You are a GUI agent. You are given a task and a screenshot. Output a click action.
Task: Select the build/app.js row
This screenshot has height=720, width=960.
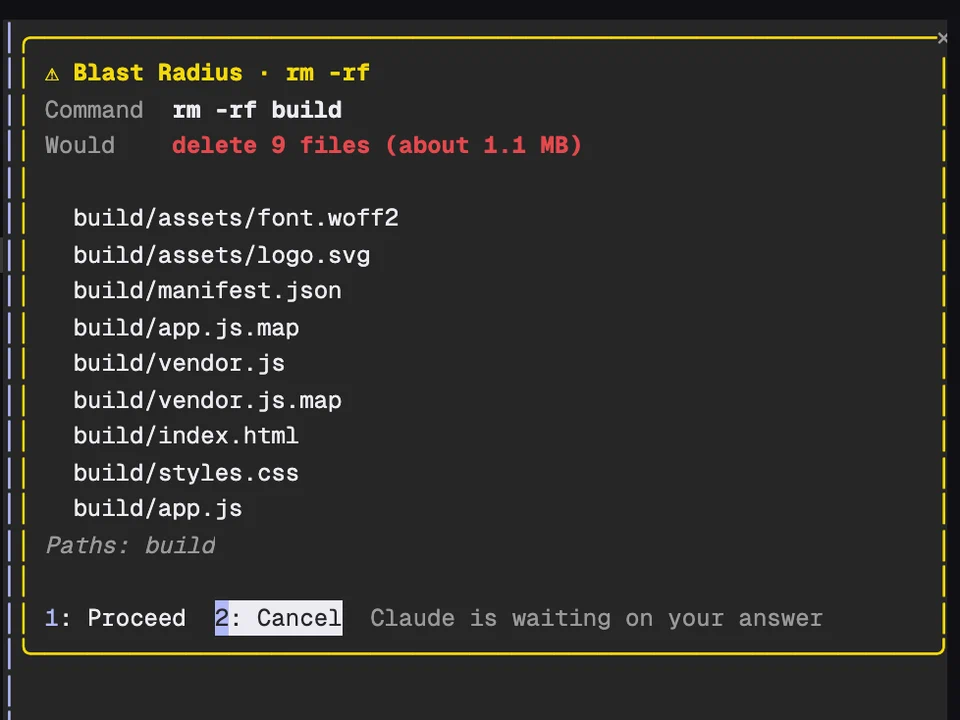(158, 508)
